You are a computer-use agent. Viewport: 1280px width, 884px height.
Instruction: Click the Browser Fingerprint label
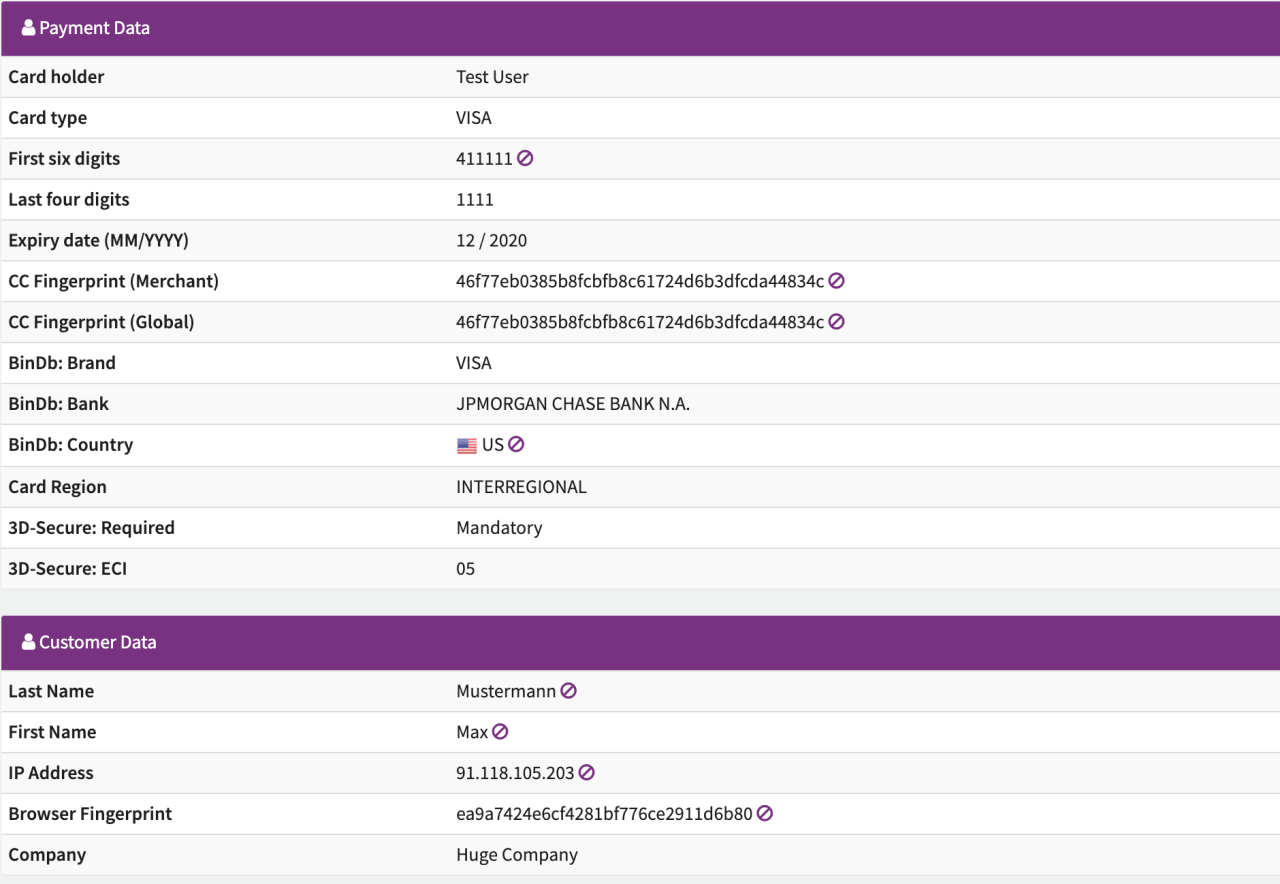90,814
